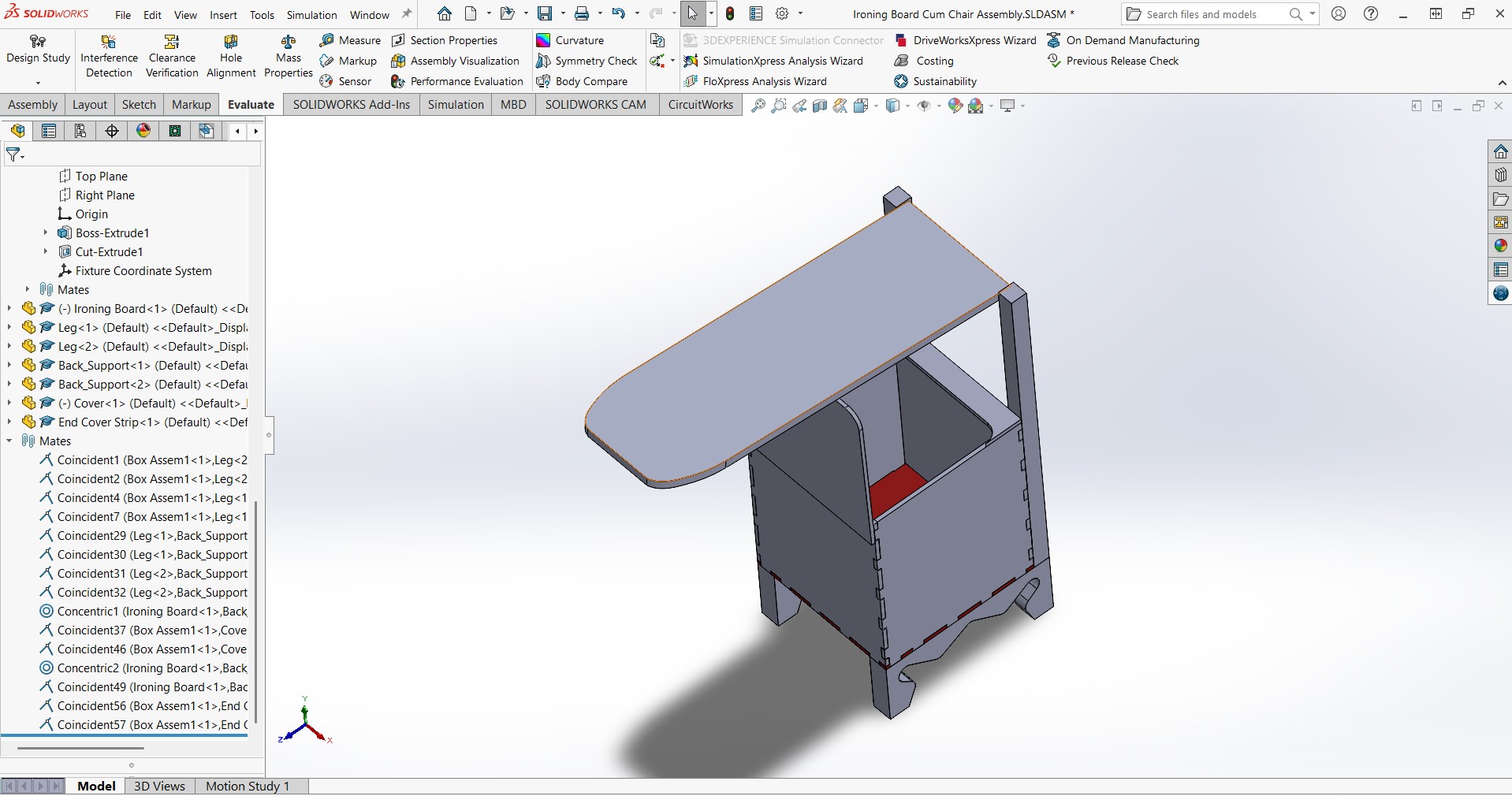Expand the Cut-Extrude1 feature
The height and width of the screenshot is (796, 1512).
[x=46, y=251]
